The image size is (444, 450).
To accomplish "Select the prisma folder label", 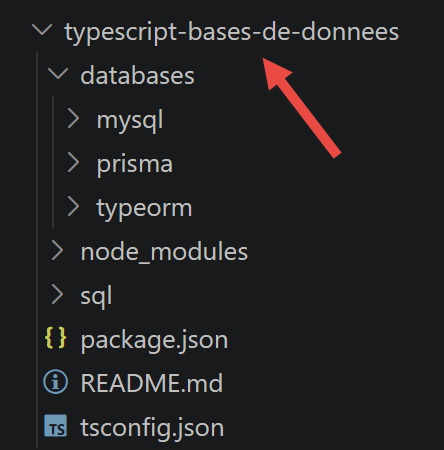I will point(135,165).
